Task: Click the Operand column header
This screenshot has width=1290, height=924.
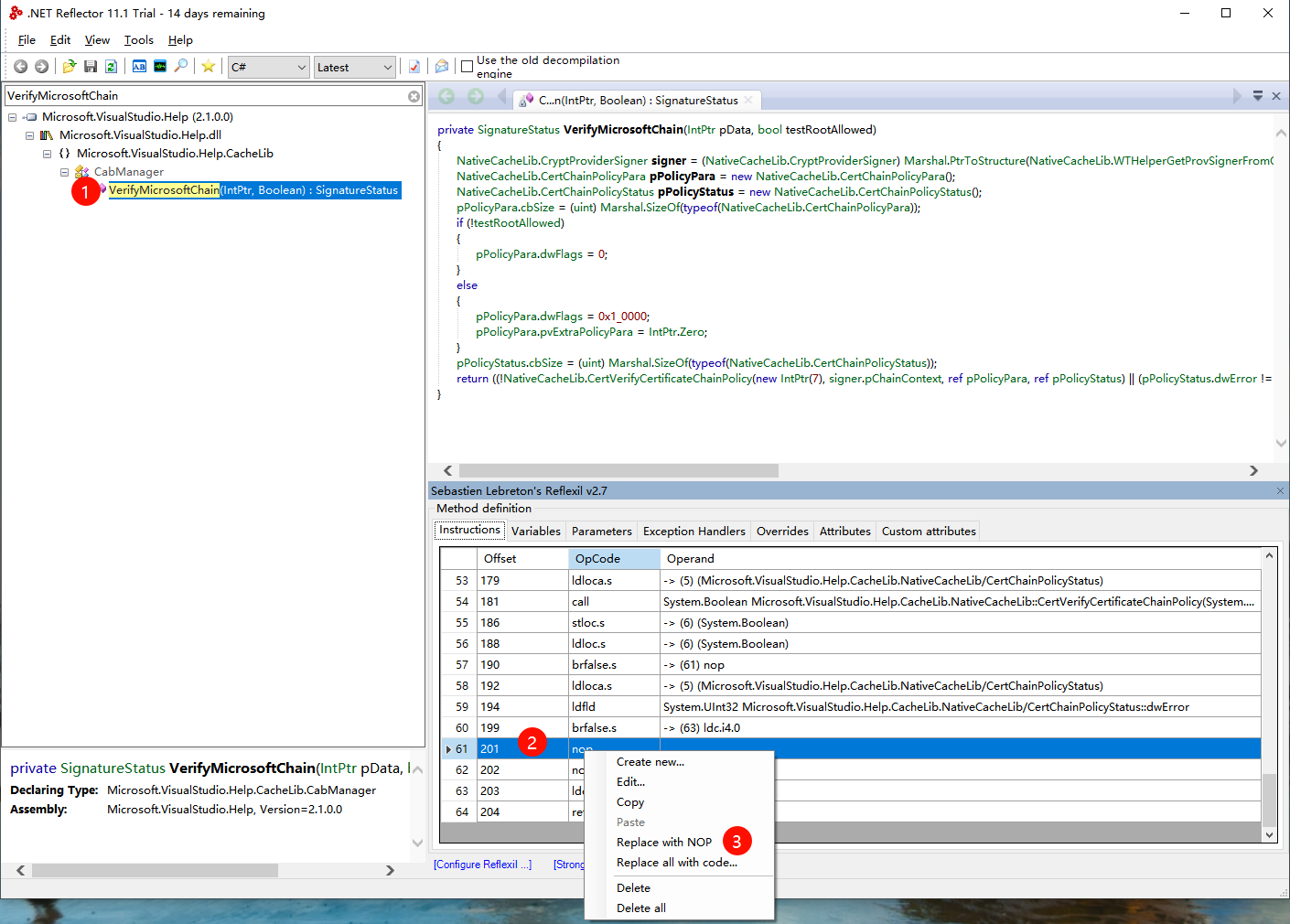Action: pyautogui.click(x=961, y=559)
